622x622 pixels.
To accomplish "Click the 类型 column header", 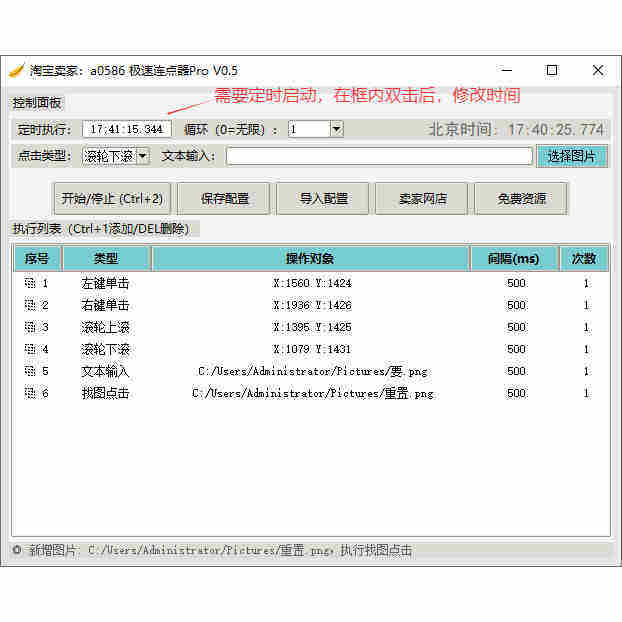I will coord(106,259).
